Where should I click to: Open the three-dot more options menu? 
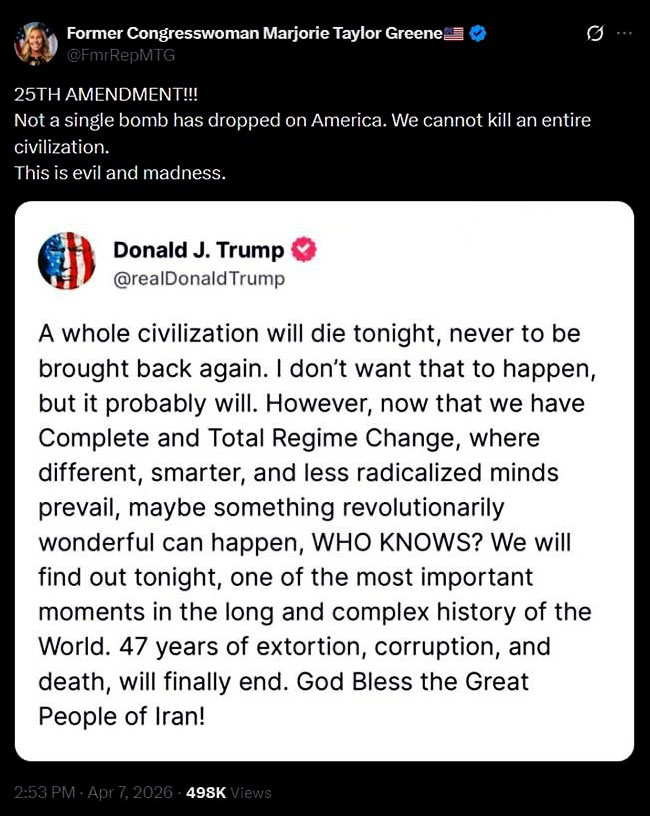(625, 33)
